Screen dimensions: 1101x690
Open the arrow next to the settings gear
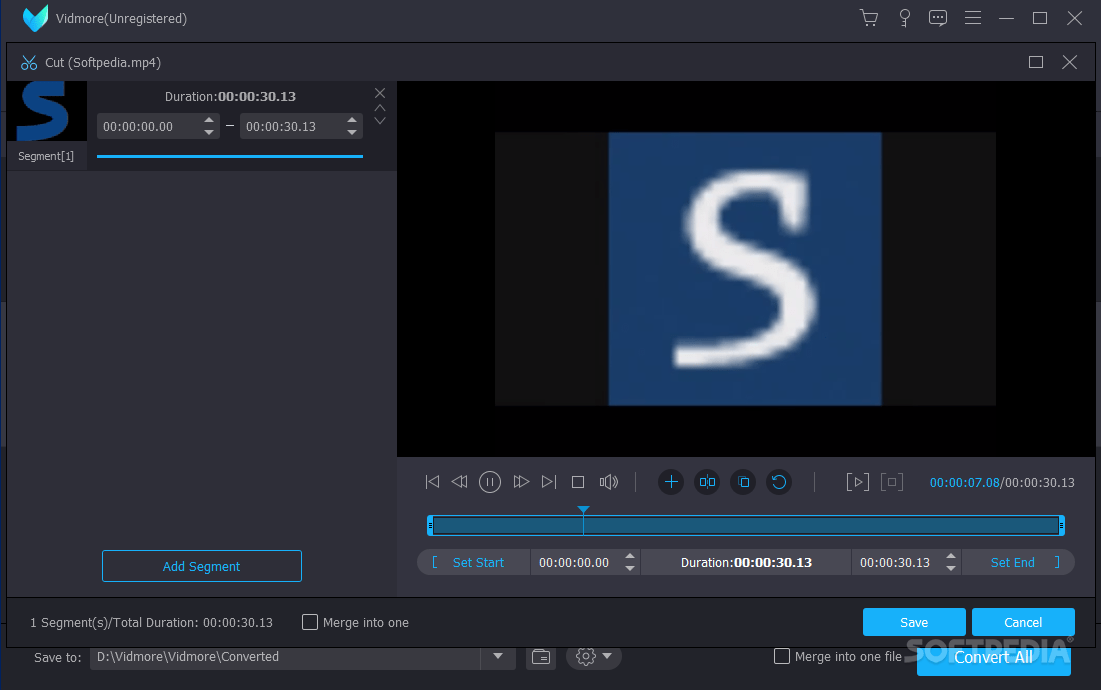[608, 657]
